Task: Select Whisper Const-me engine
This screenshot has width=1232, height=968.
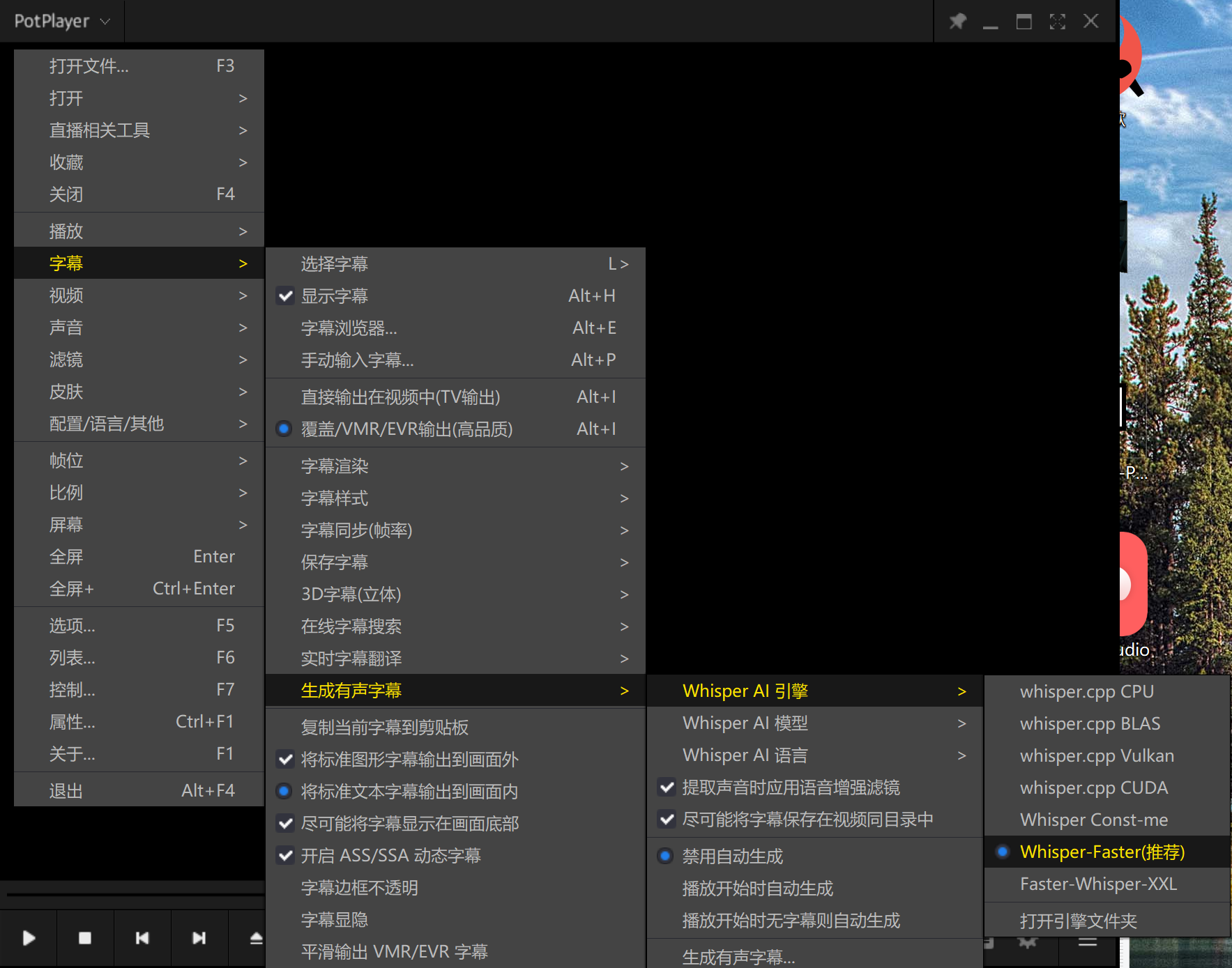Action: [1107, 820]
